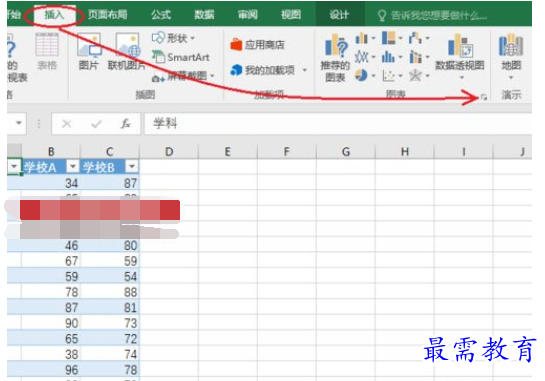This screenshot has width=545, height=381.
Task: Insert a line or area chart
Action: click(365, 57)
